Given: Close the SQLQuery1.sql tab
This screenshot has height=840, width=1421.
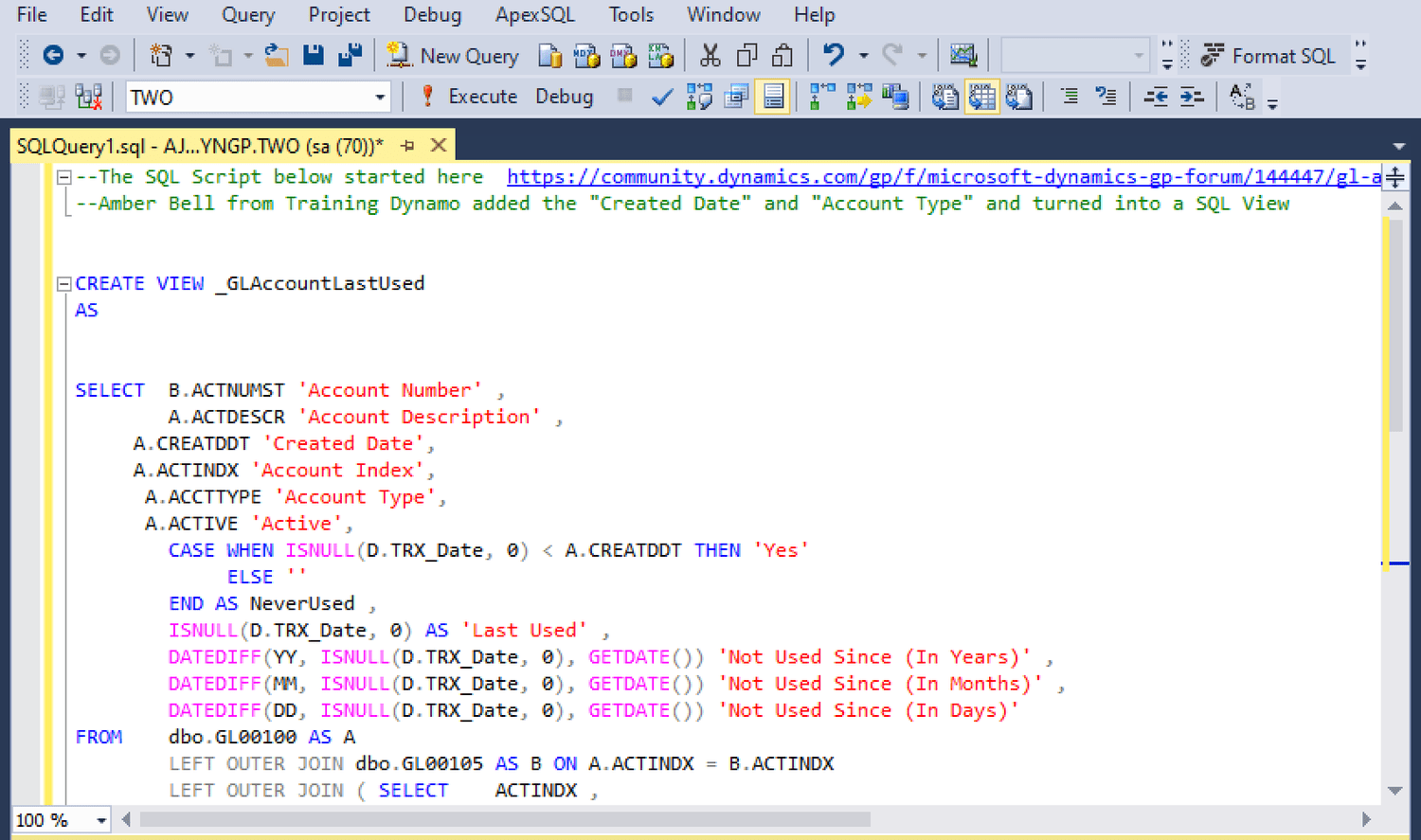Looking at the screenshot, I should 438,145.
